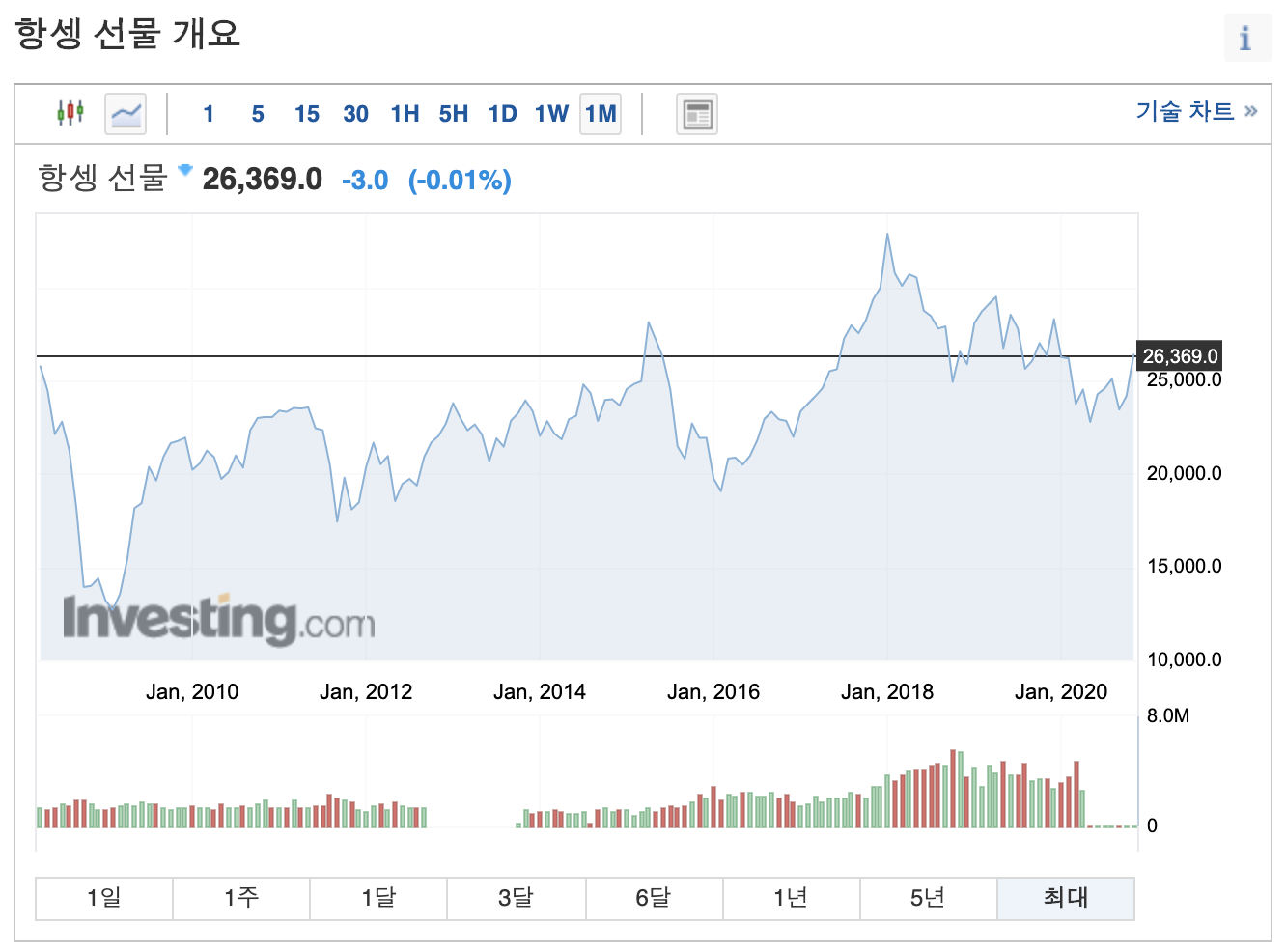Click the 8.0M volume axis label
The width and height of the screenshot is (1286, 952).
click(1168, 715)
